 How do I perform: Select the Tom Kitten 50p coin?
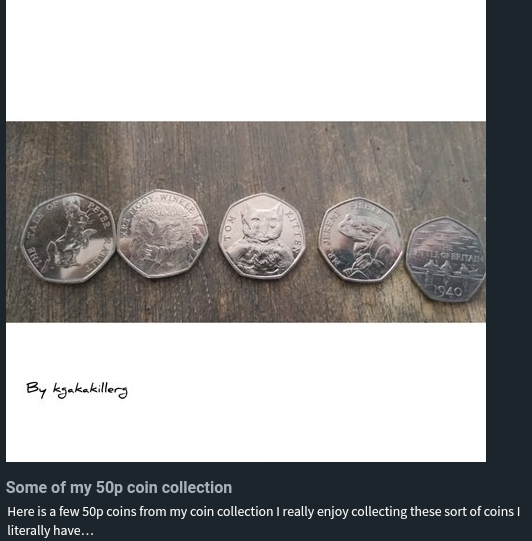[262, 236]
